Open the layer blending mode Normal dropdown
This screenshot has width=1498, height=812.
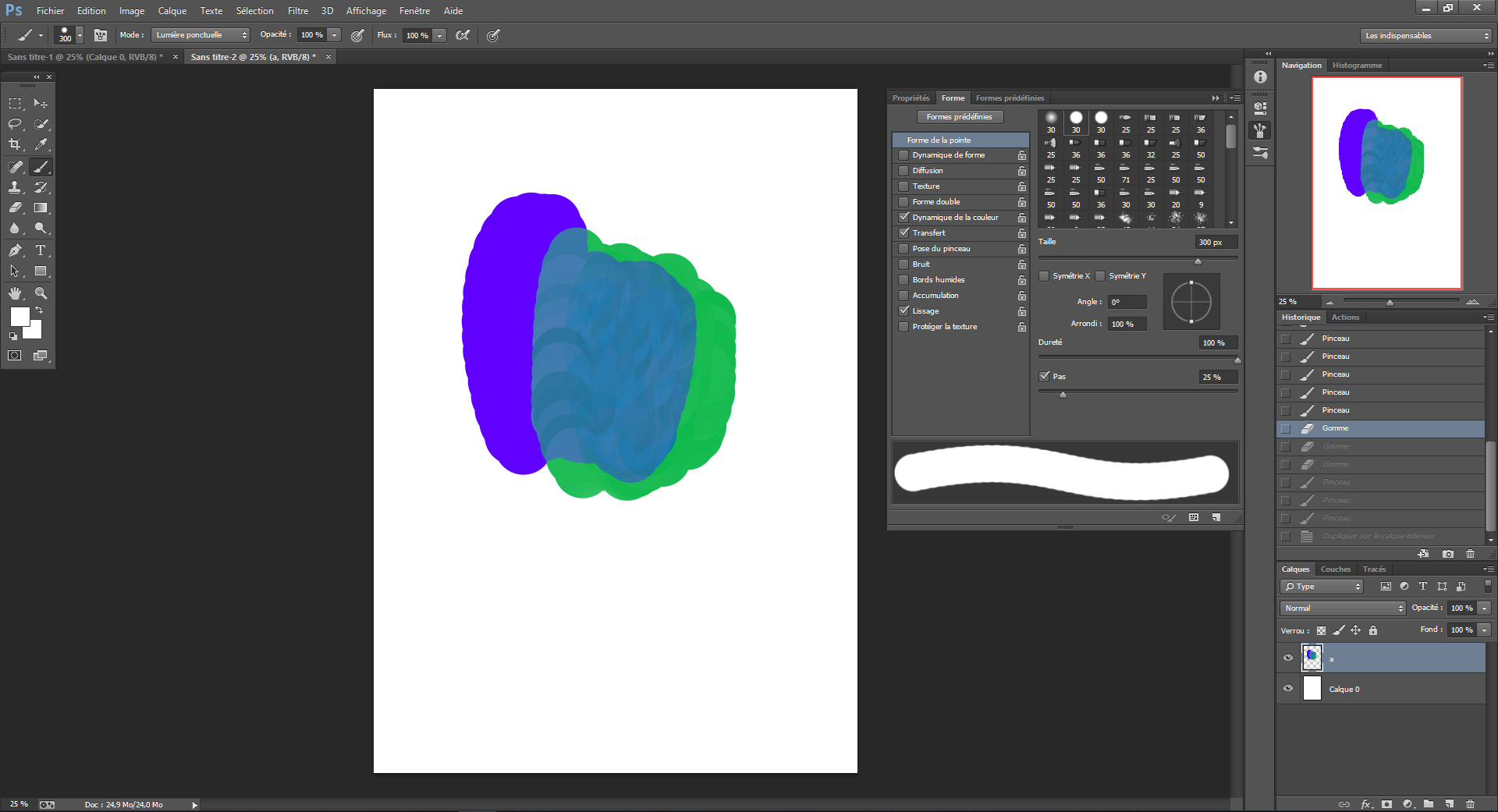coord(1342,608)
